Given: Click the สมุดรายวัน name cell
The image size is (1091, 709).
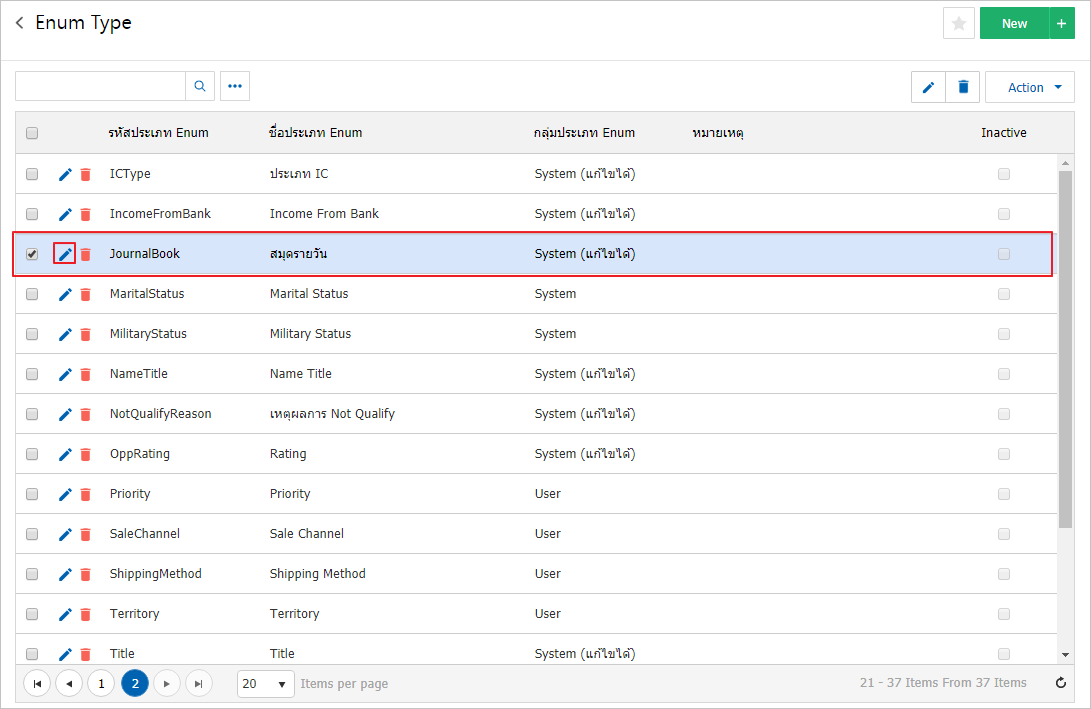Looking at the screenshot, I should (298, 254).
